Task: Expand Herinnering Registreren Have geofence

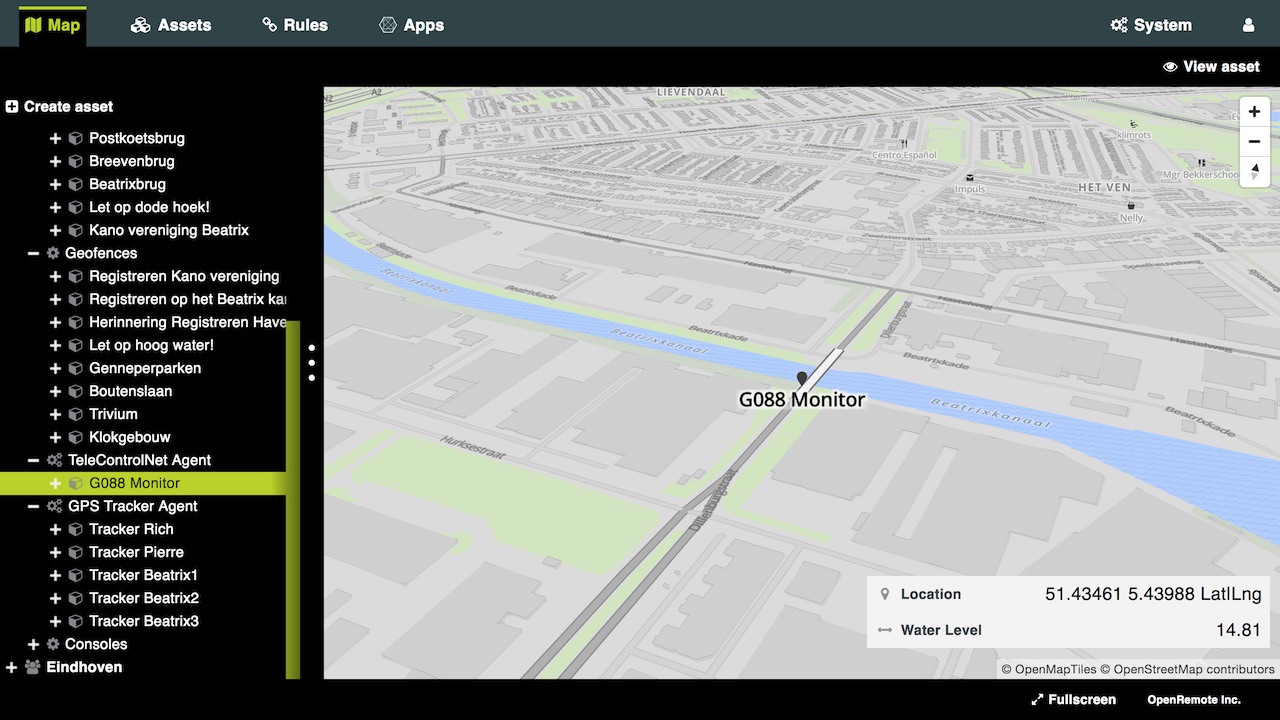Action: [x=56, y=322]
